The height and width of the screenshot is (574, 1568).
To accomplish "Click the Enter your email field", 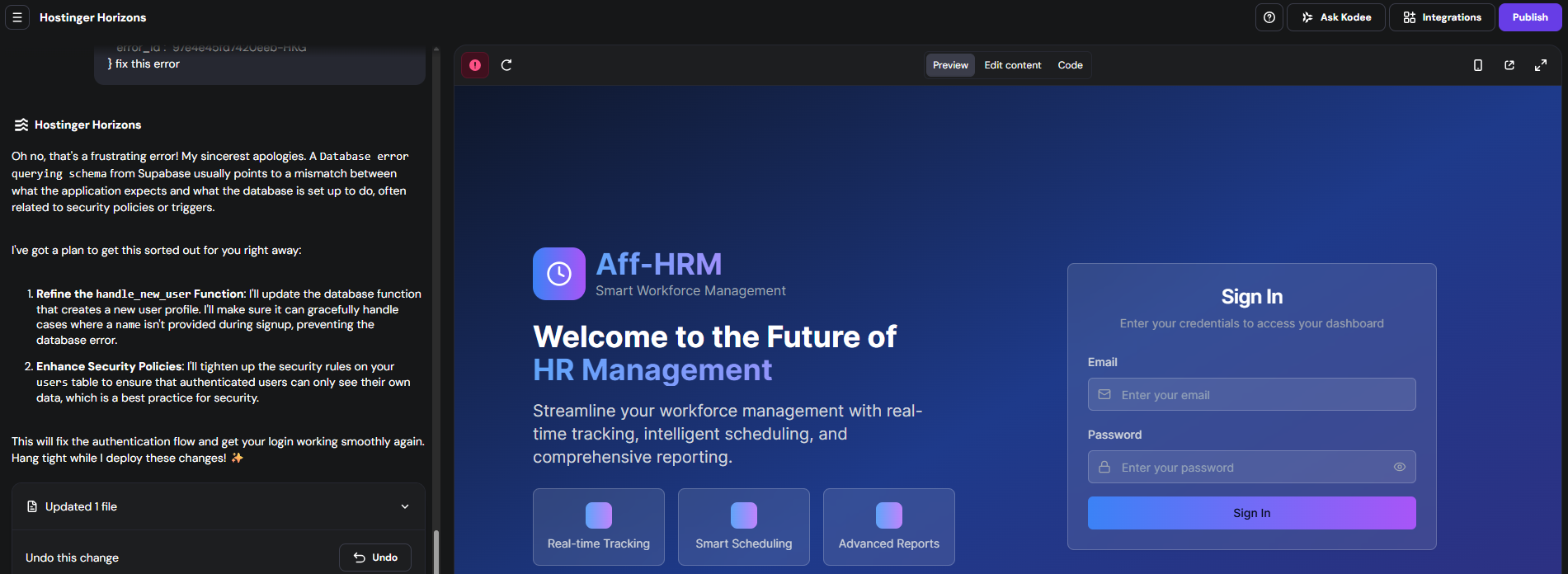I will click(1251, 394).
